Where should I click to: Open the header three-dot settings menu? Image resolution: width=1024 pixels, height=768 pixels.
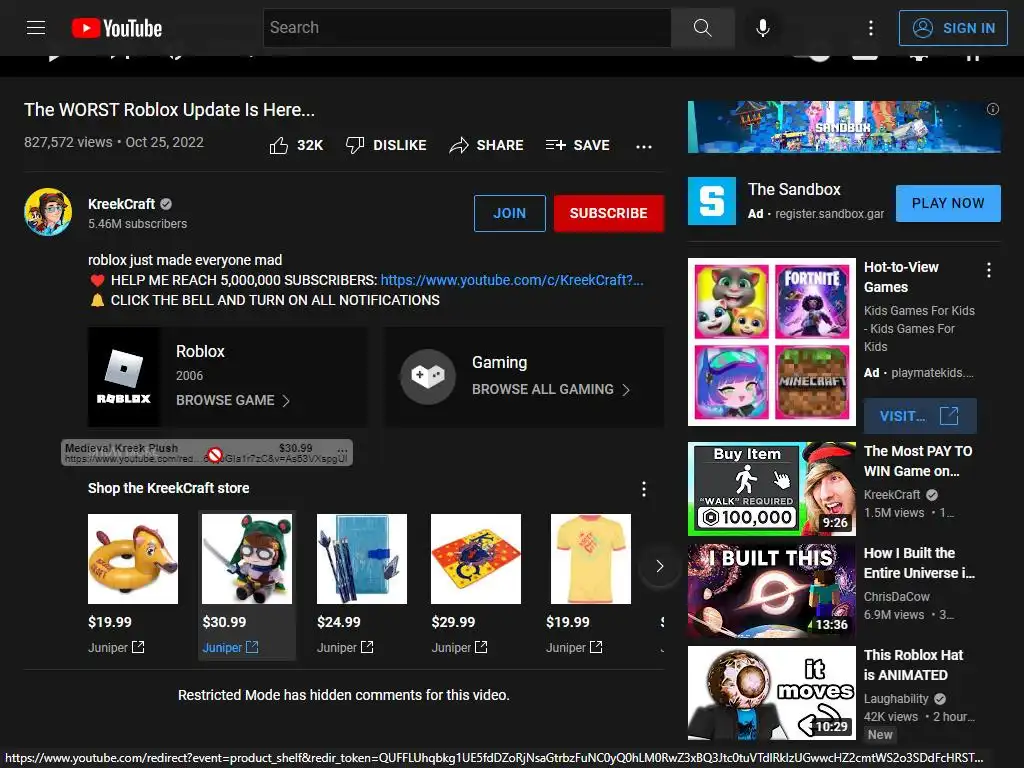pyautogui.click(x=871, y=27)
